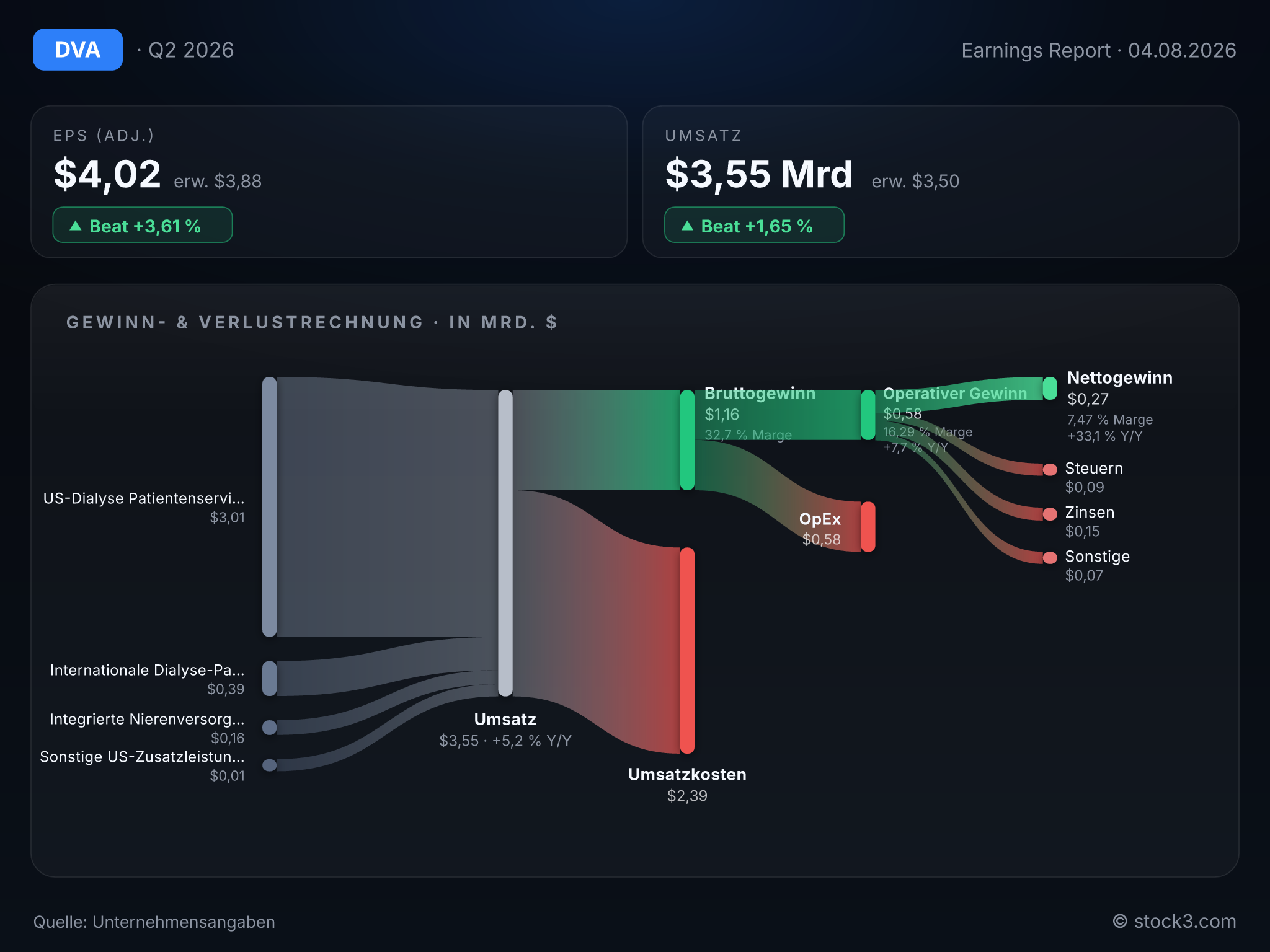The image size is (1270, 952).
Task: Click the $0,58 value under OpEx
Action: [x=822, y=540]
